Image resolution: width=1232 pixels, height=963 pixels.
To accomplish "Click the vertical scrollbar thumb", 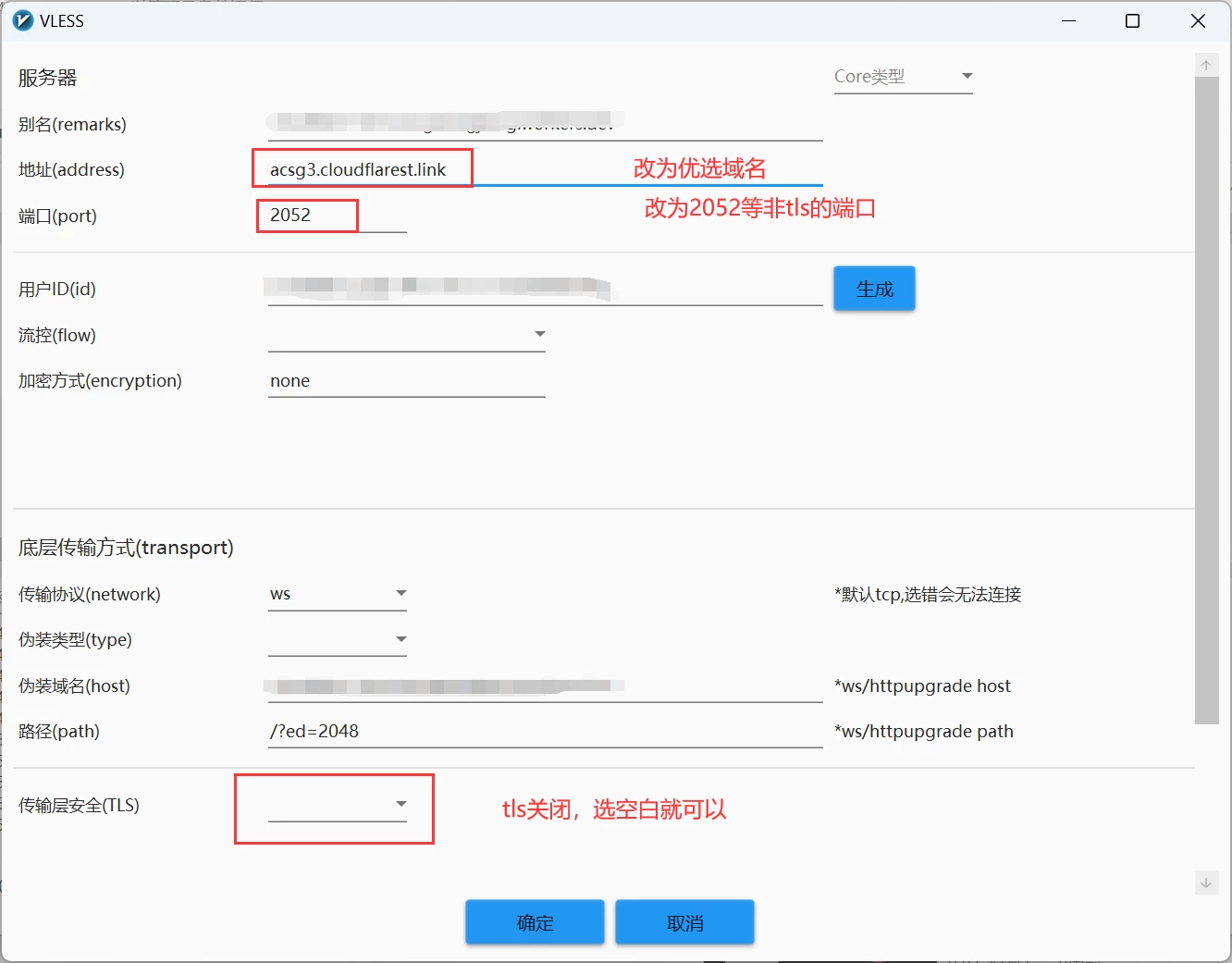I will [x=1206, y=398].
